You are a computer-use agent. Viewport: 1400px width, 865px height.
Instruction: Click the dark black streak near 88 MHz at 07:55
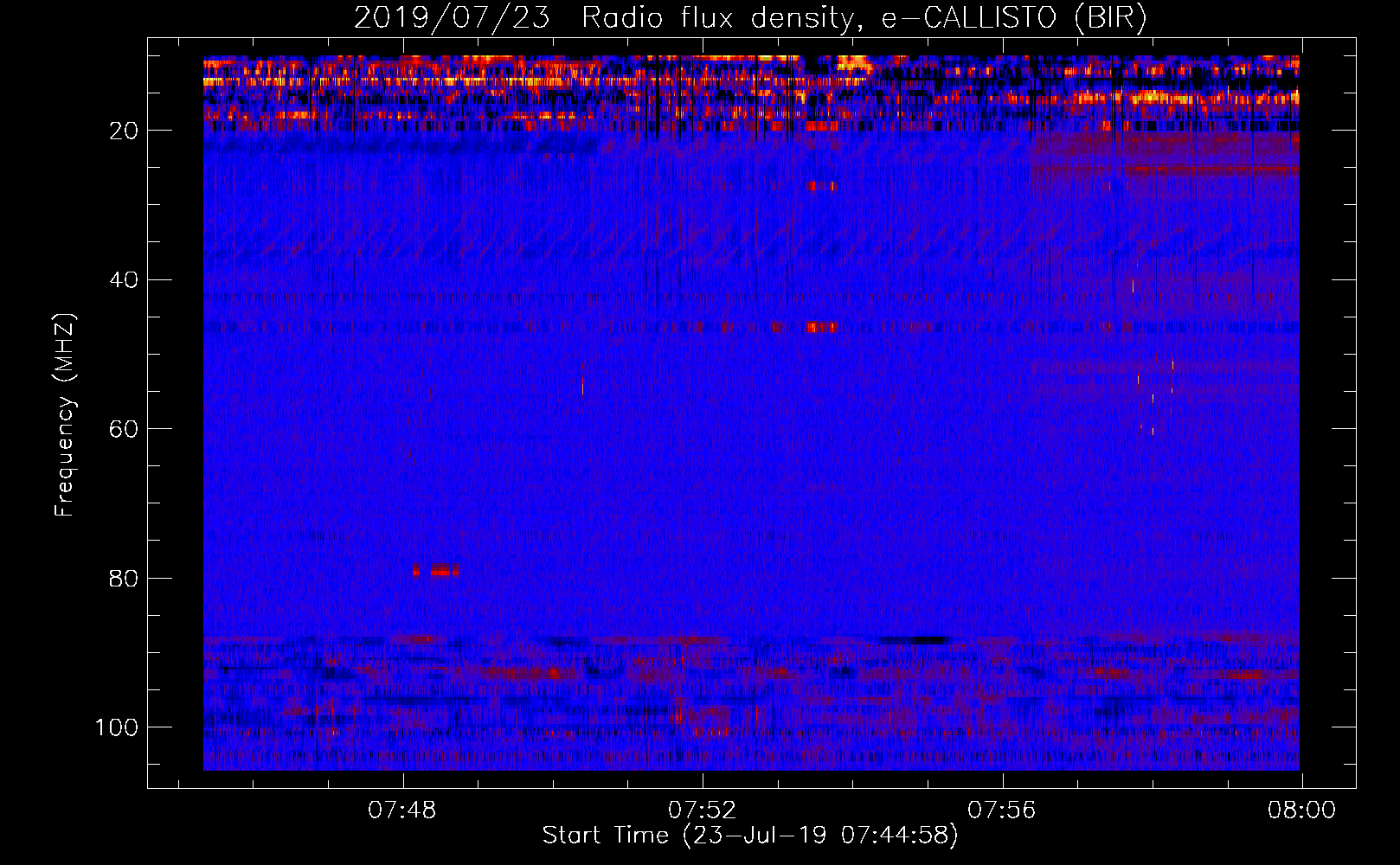pos(914,640)
